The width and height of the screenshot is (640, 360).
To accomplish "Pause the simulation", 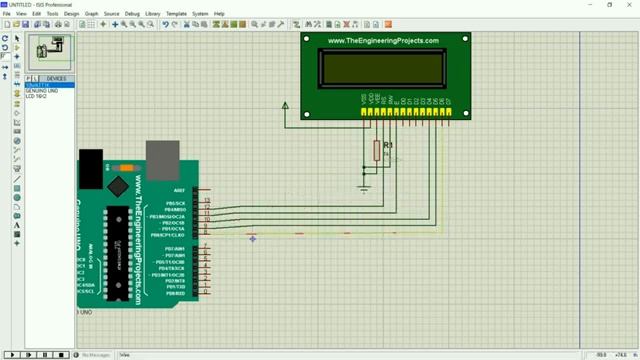I will pyautogui.click(x=45, y=355).
